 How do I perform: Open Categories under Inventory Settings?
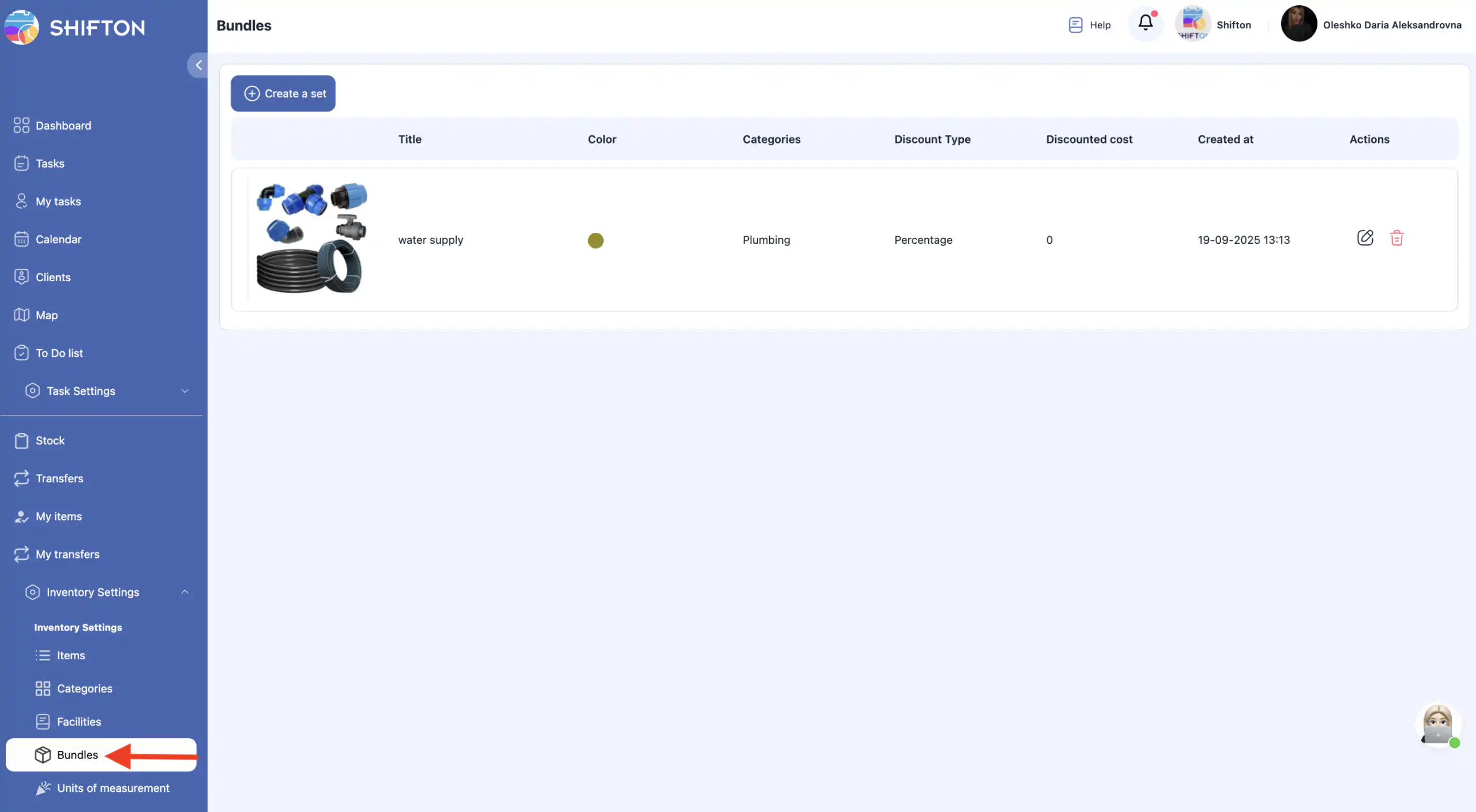pyautogui.click(x=84, y=688)
